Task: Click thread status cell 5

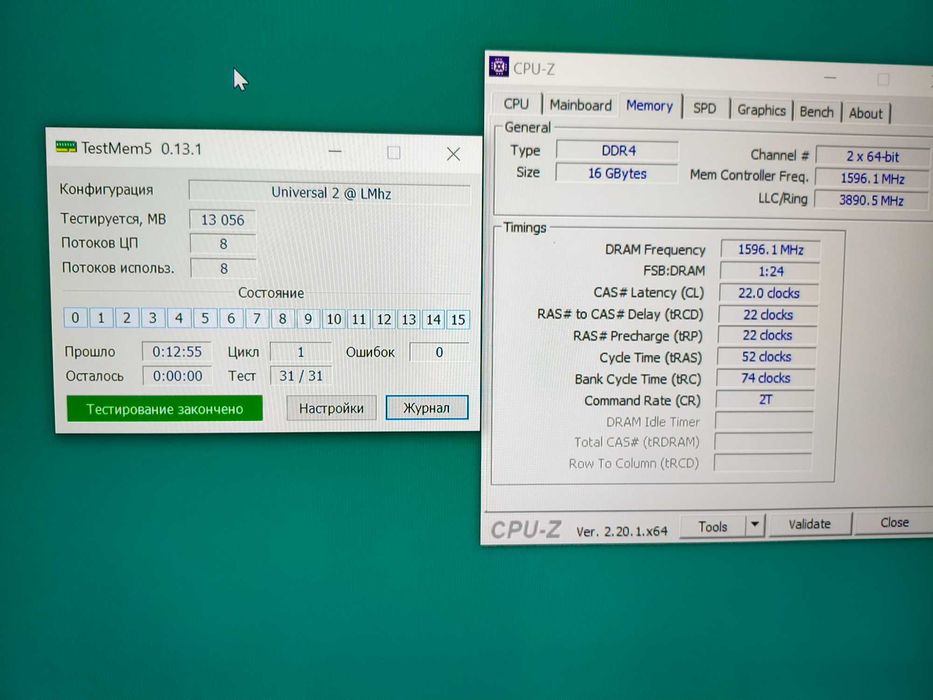Action: click(205, 318)
